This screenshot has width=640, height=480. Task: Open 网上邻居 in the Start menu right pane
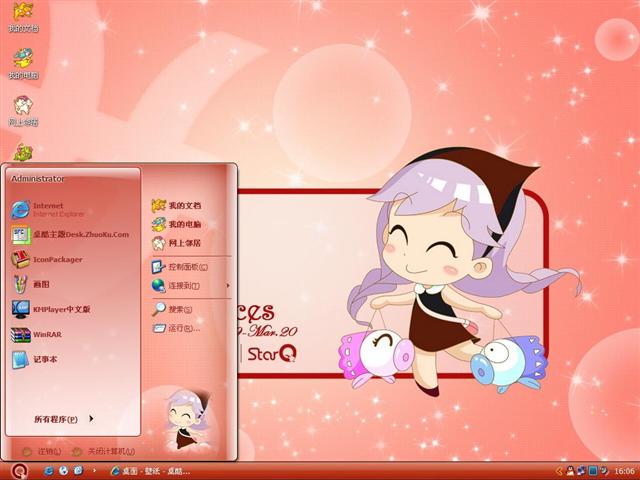click(x=176, y=243)
